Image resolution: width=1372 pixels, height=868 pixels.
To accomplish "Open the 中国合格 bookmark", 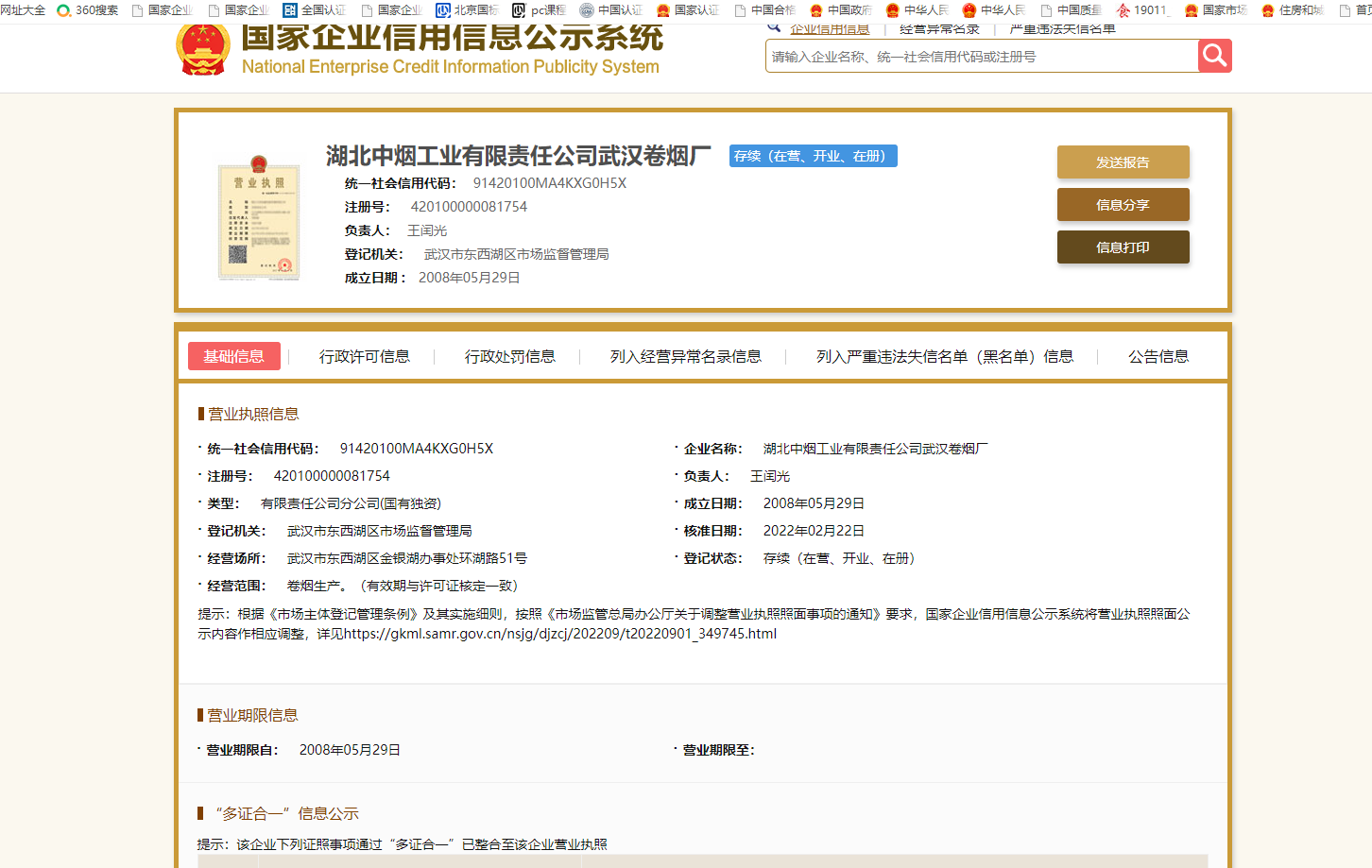I will [765, 10].
